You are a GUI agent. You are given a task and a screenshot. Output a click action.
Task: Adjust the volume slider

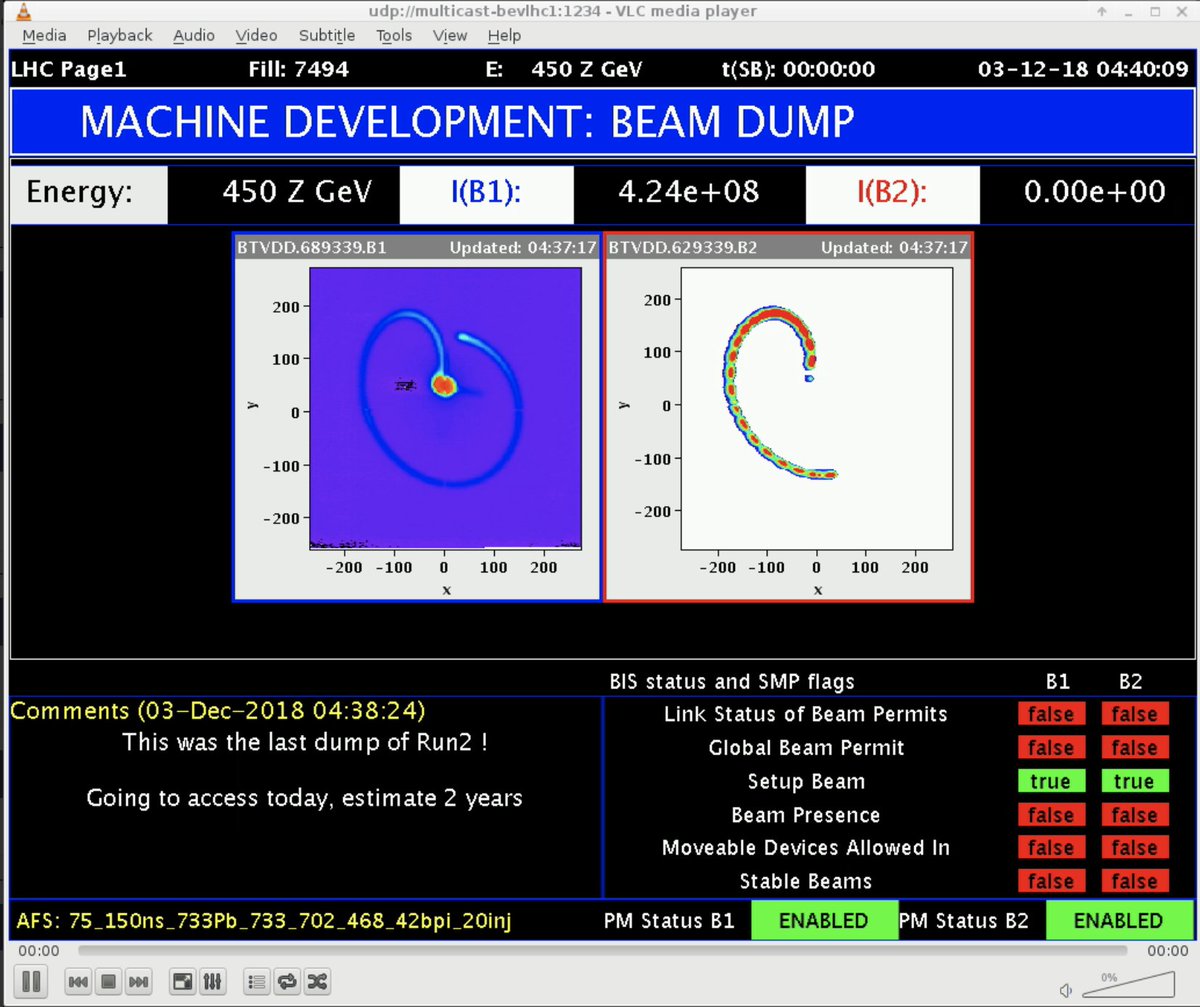pyautogui.click(x=1129, y=984)
